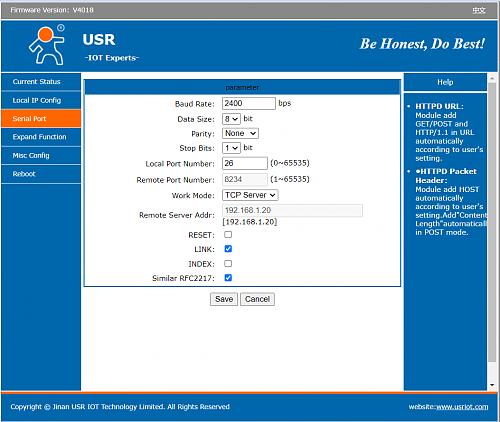Save the serial port parameters
Image resolution: width=500 pixels, height=422 pixels.
pyautogui.click(x=224, y=299)
